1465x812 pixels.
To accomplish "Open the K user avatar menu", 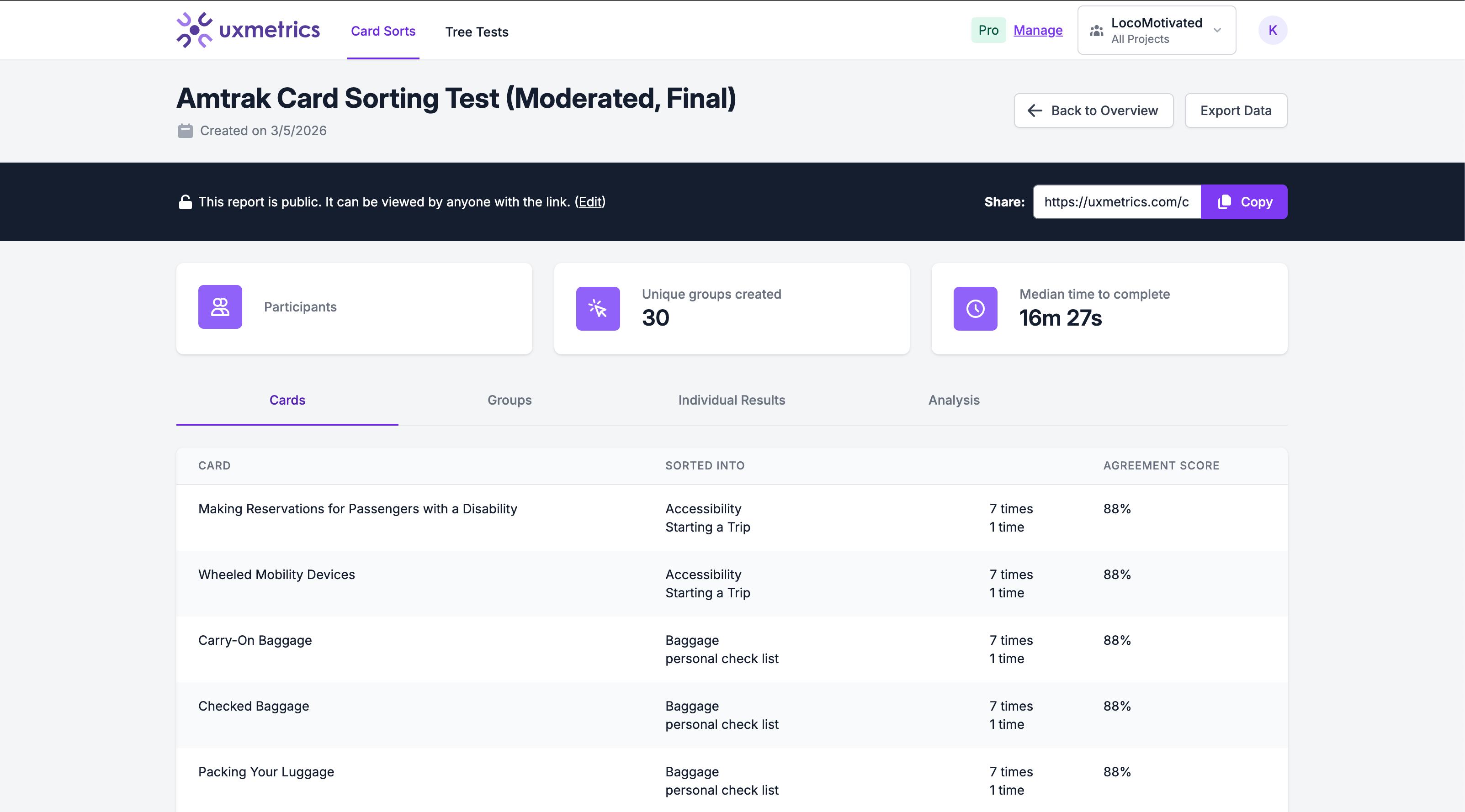I will (1272, 30).
